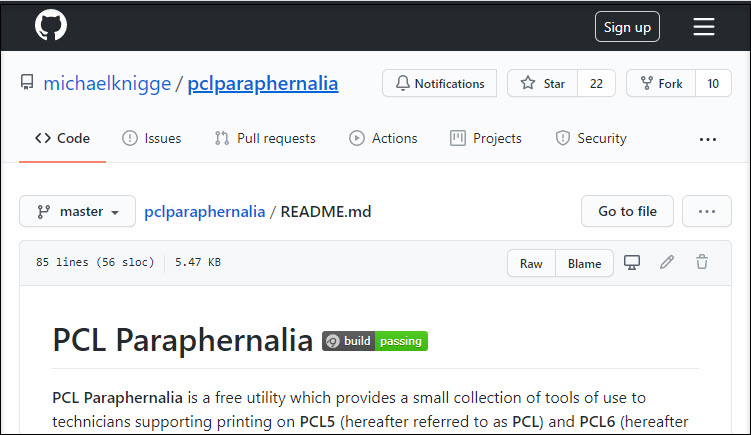This screenshot has width=751, height=435.
Task: Open the Projects tab
Action: tap(486, 138)
